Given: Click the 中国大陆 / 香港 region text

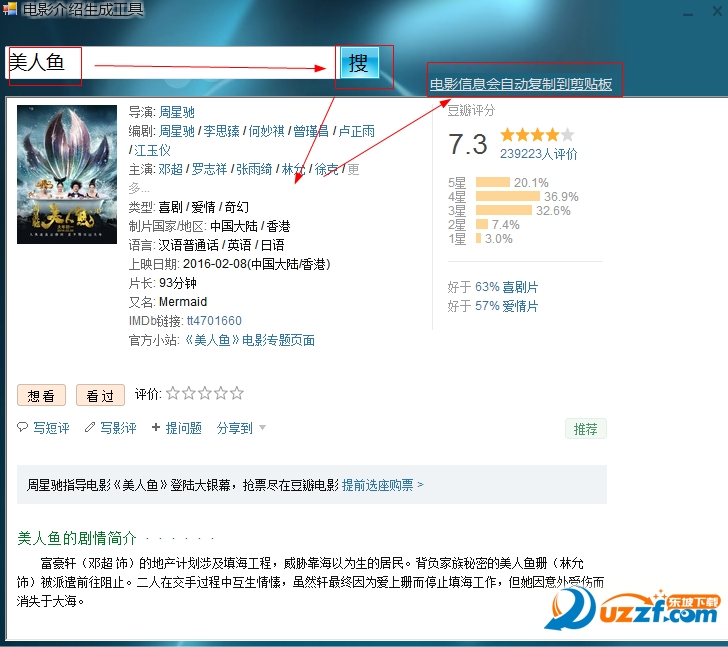Looking at the screenshot, I should pyautogui.click(x=250, y=226).
